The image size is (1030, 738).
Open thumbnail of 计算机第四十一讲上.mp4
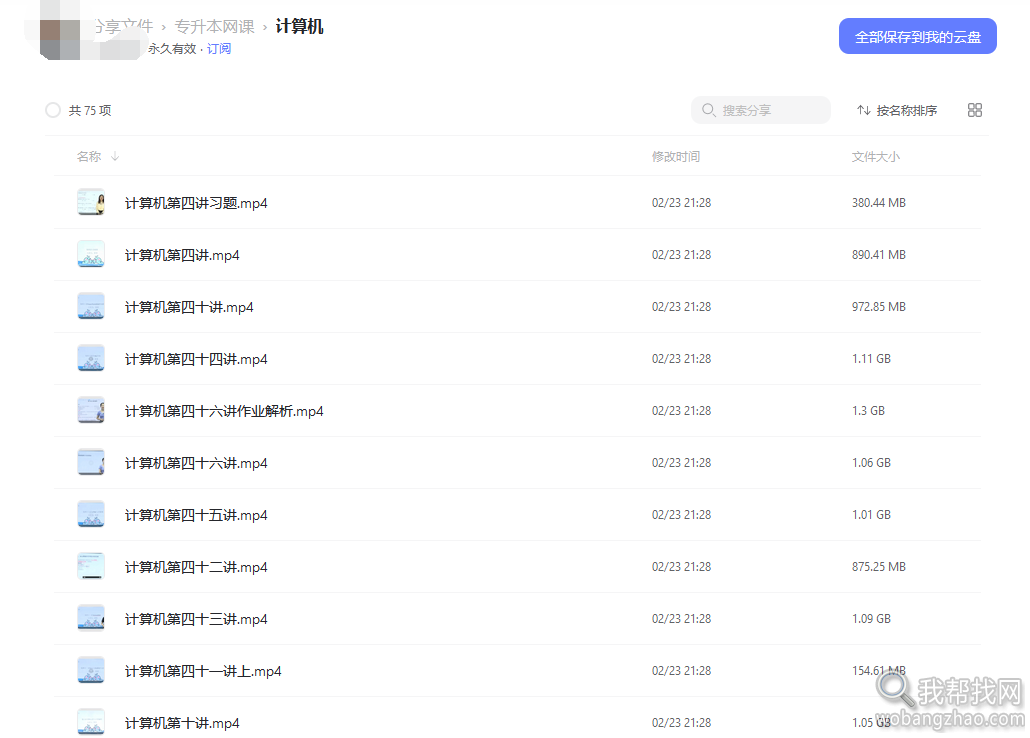(x=91, y=670)
